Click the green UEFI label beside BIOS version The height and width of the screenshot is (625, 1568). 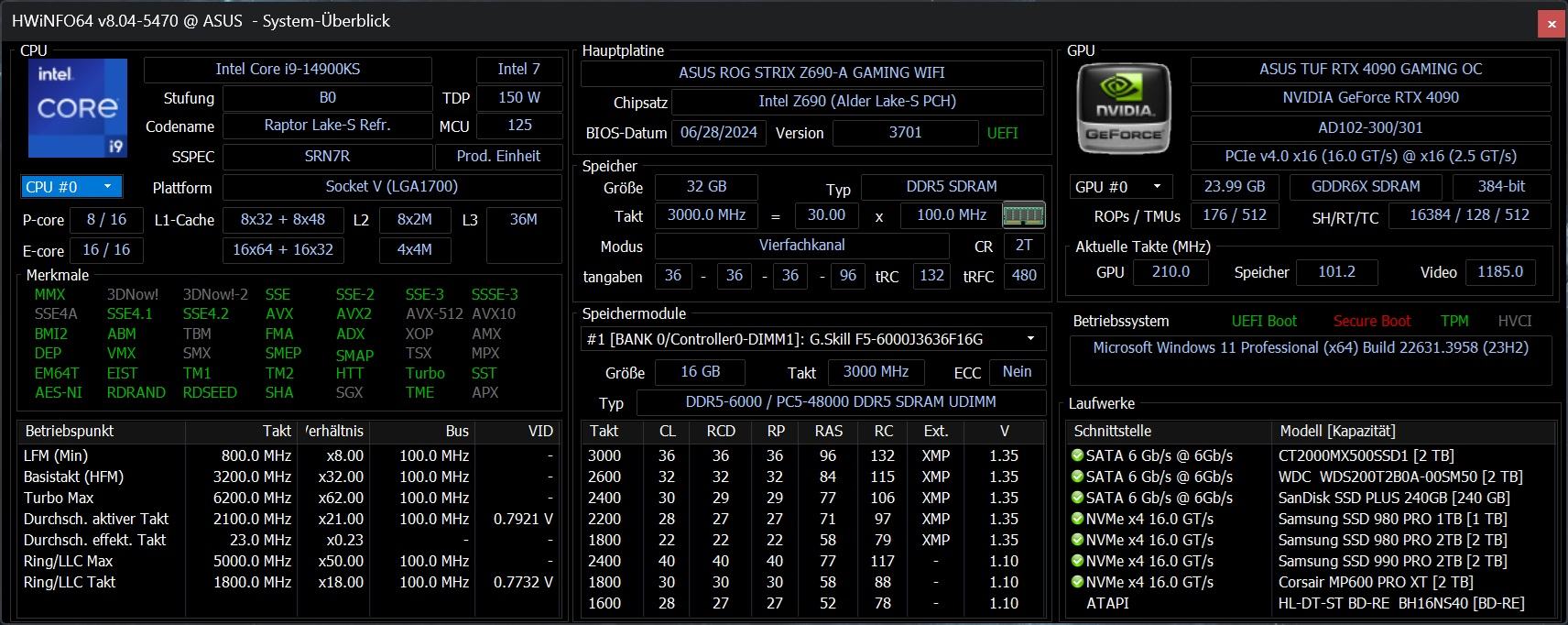1003,133
